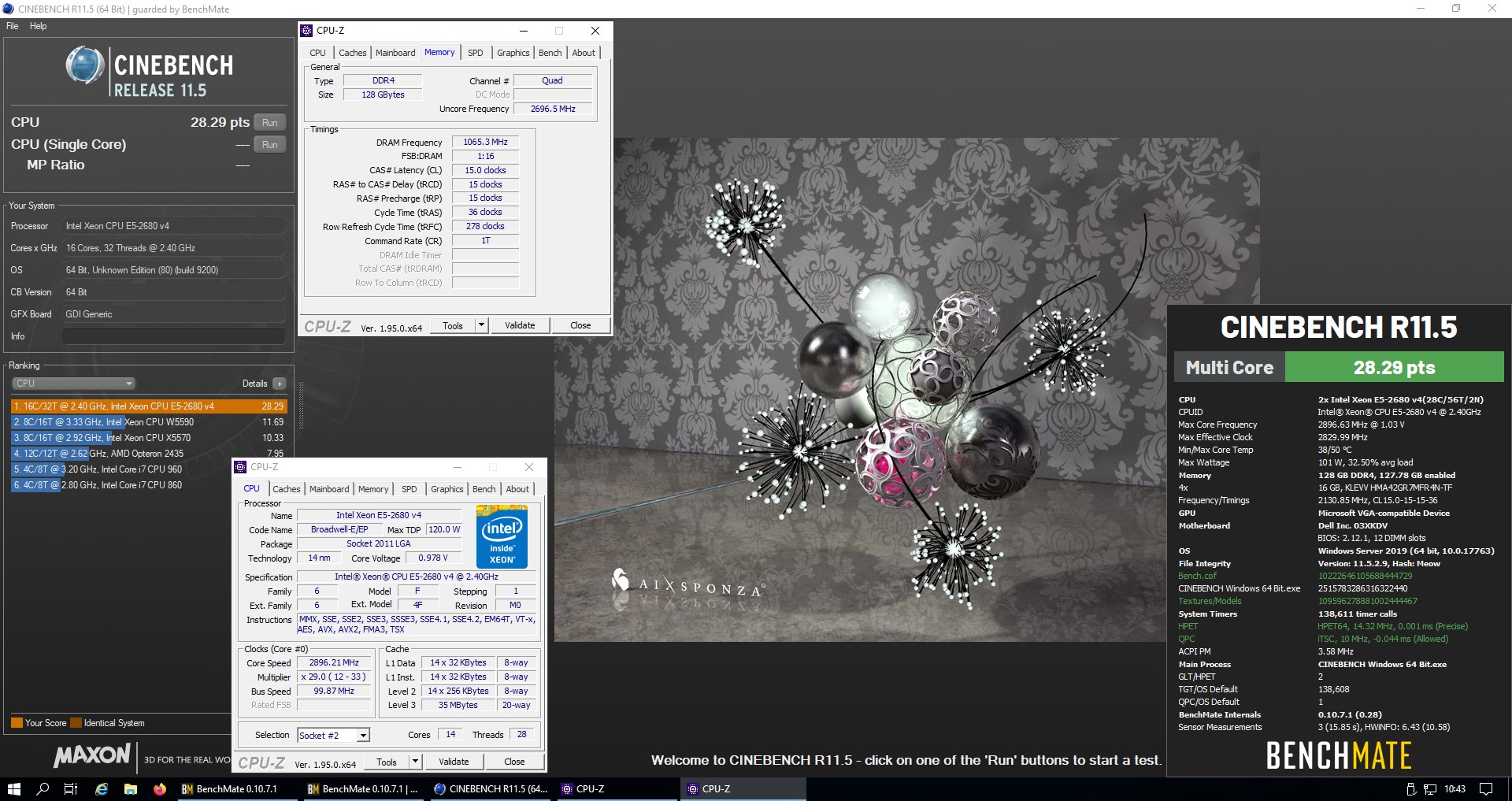Screen dimensions: 1512x801
Task: Launch Internet Explorer from taskbar
Action: tap(101, 788)
